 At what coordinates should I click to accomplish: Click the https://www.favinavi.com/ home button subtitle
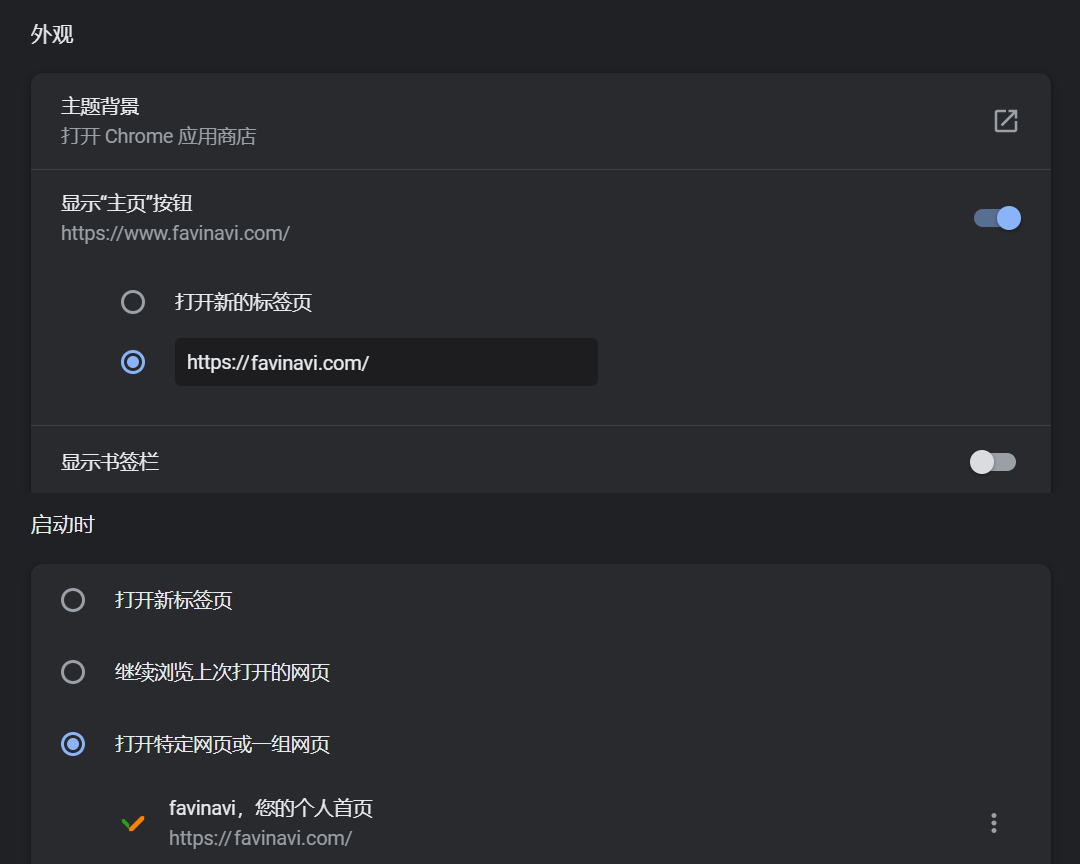[175, 234]
